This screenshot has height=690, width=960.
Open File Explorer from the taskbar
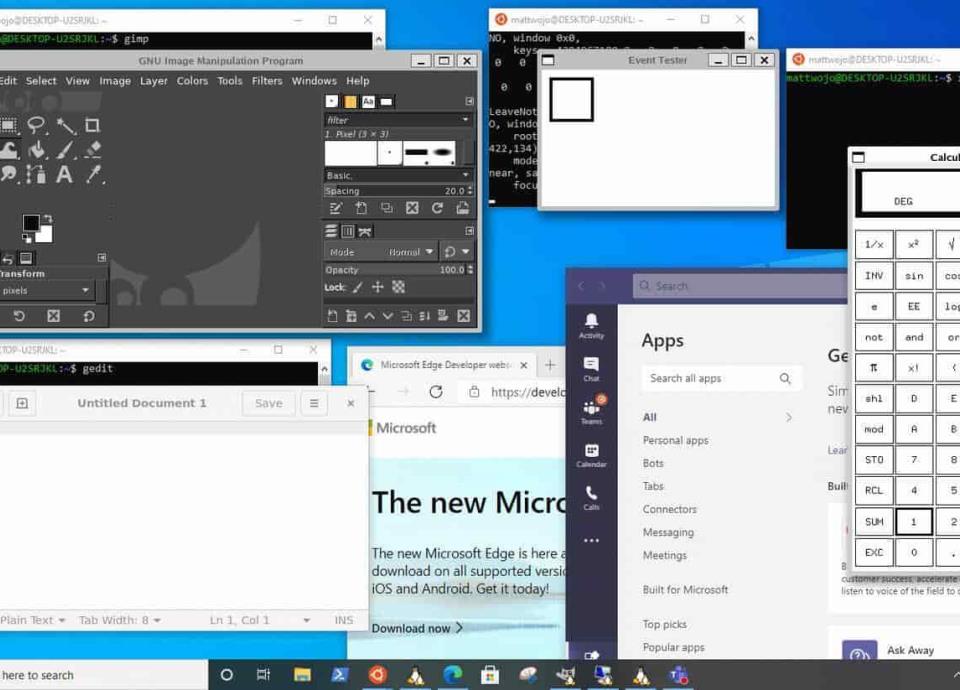pyautogui.click(x=302, y=675)
